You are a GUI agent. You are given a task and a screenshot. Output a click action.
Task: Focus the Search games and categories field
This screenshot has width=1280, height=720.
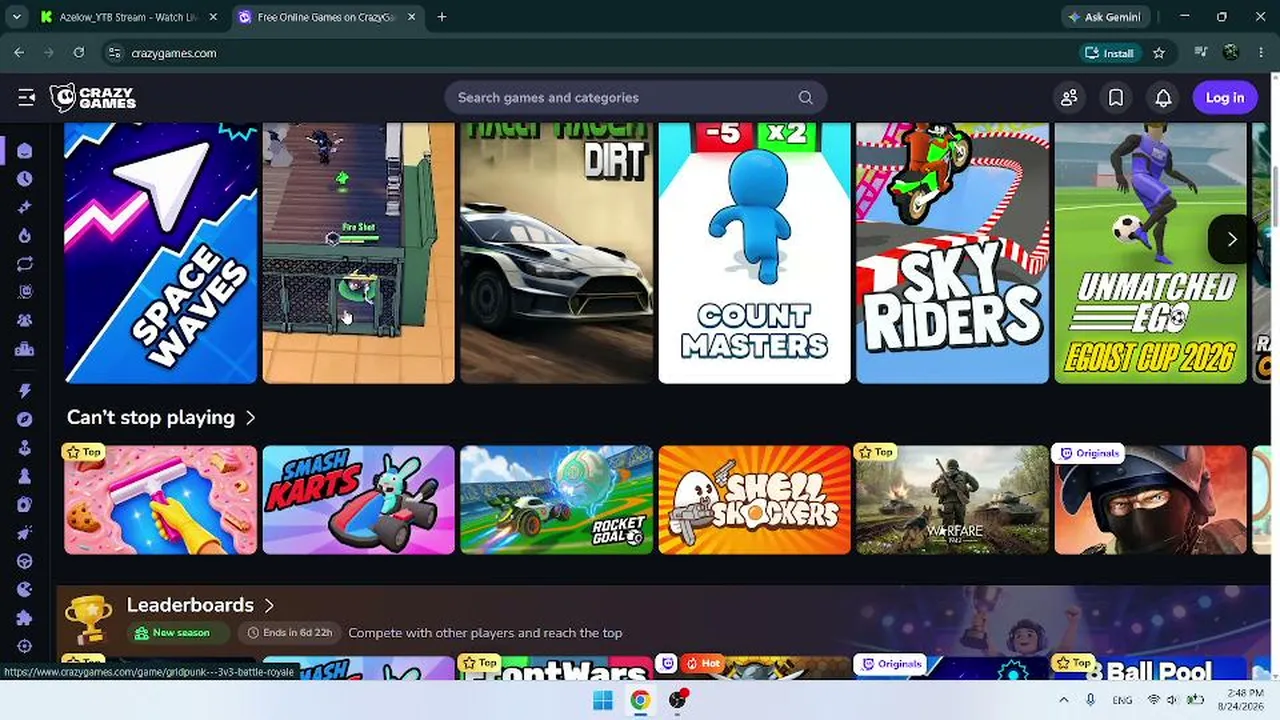636,97
